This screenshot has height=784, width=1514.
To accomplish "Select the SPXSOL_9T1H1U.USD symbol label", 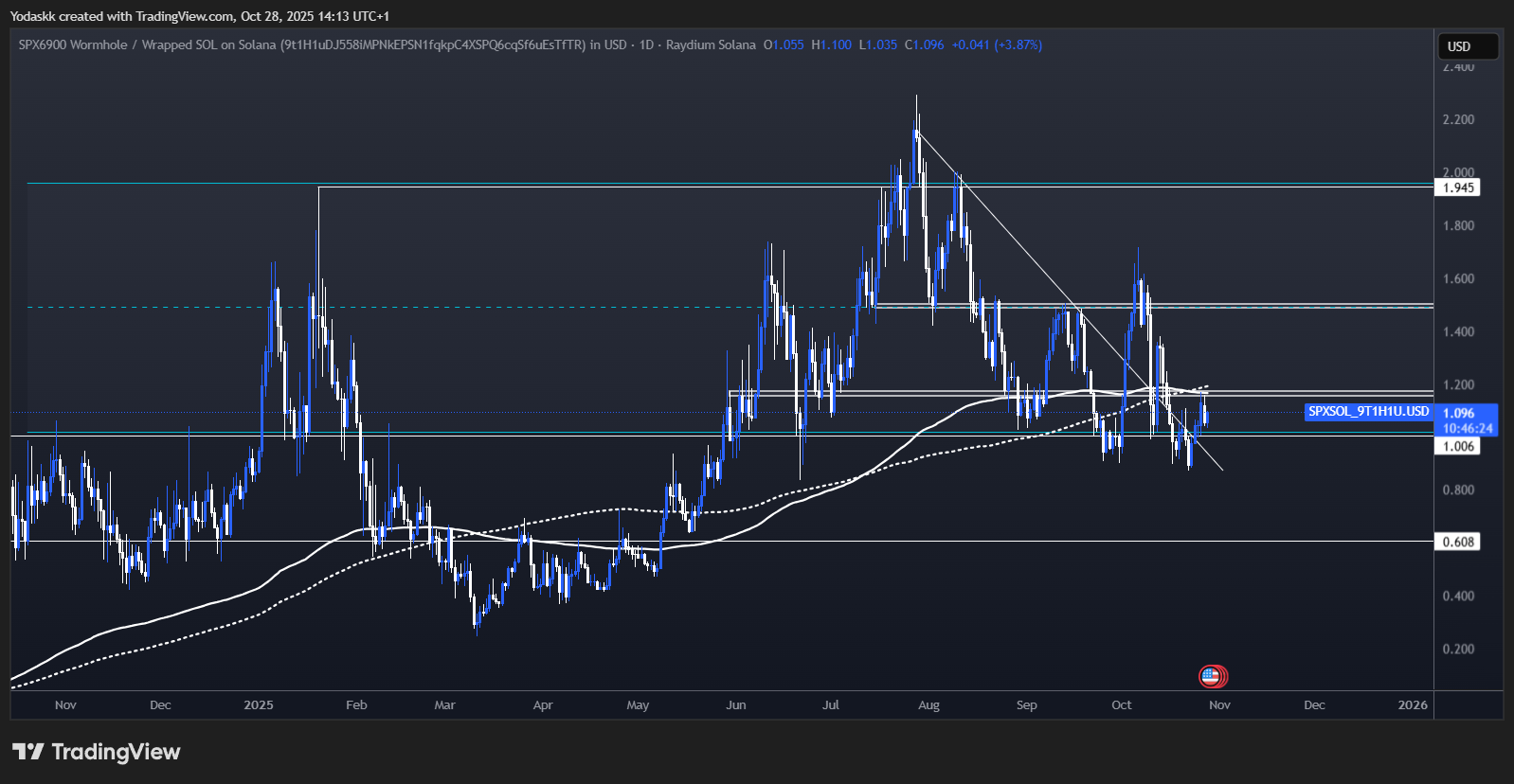I will (x=1368, y=412).
